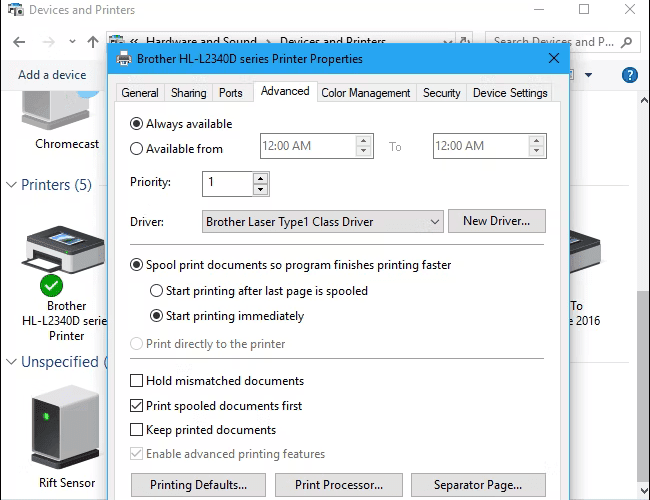650x500 pixels.
Task: Click the New Driver... button
Action: (497, 221)
